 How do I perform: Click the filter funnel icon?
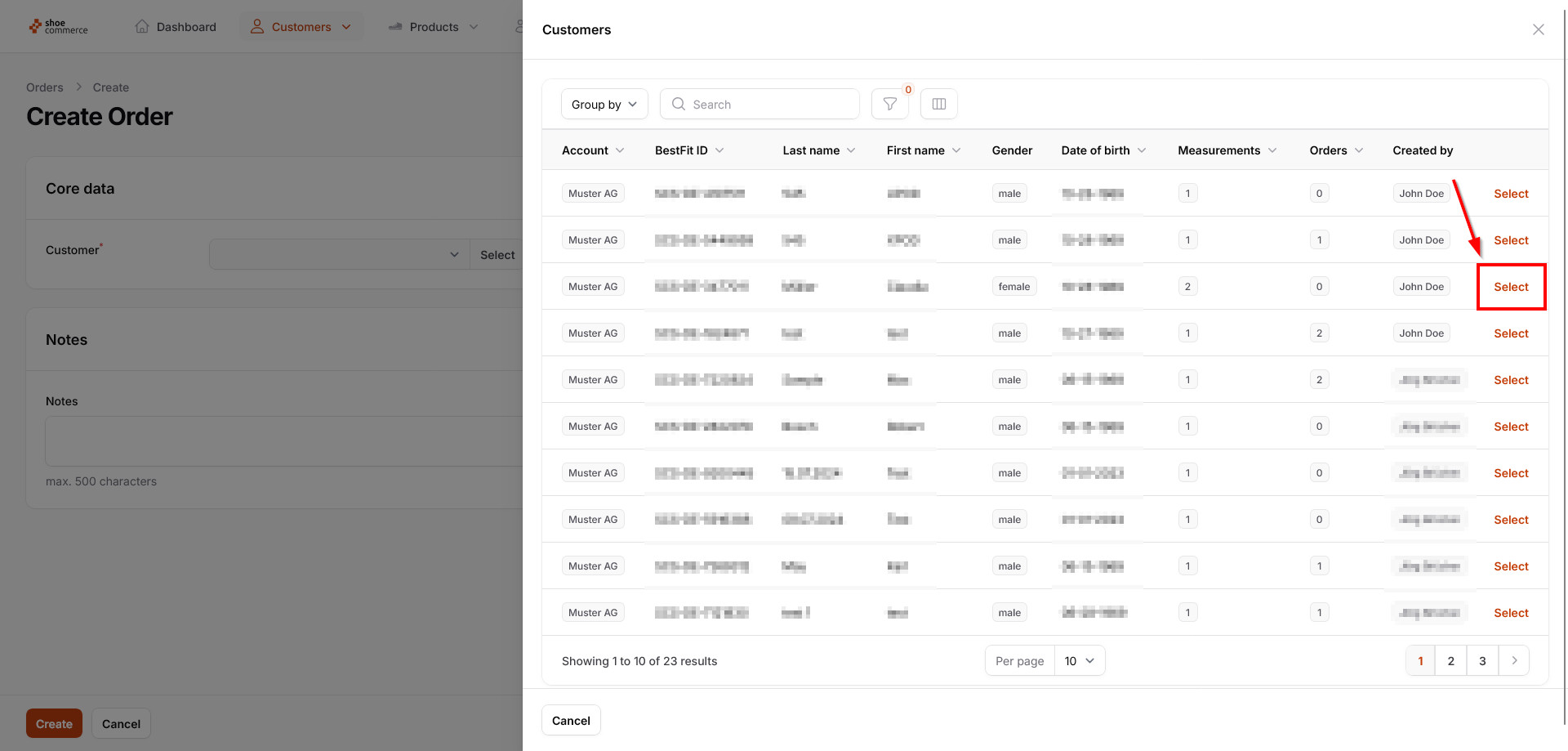[x=889, y=104]
